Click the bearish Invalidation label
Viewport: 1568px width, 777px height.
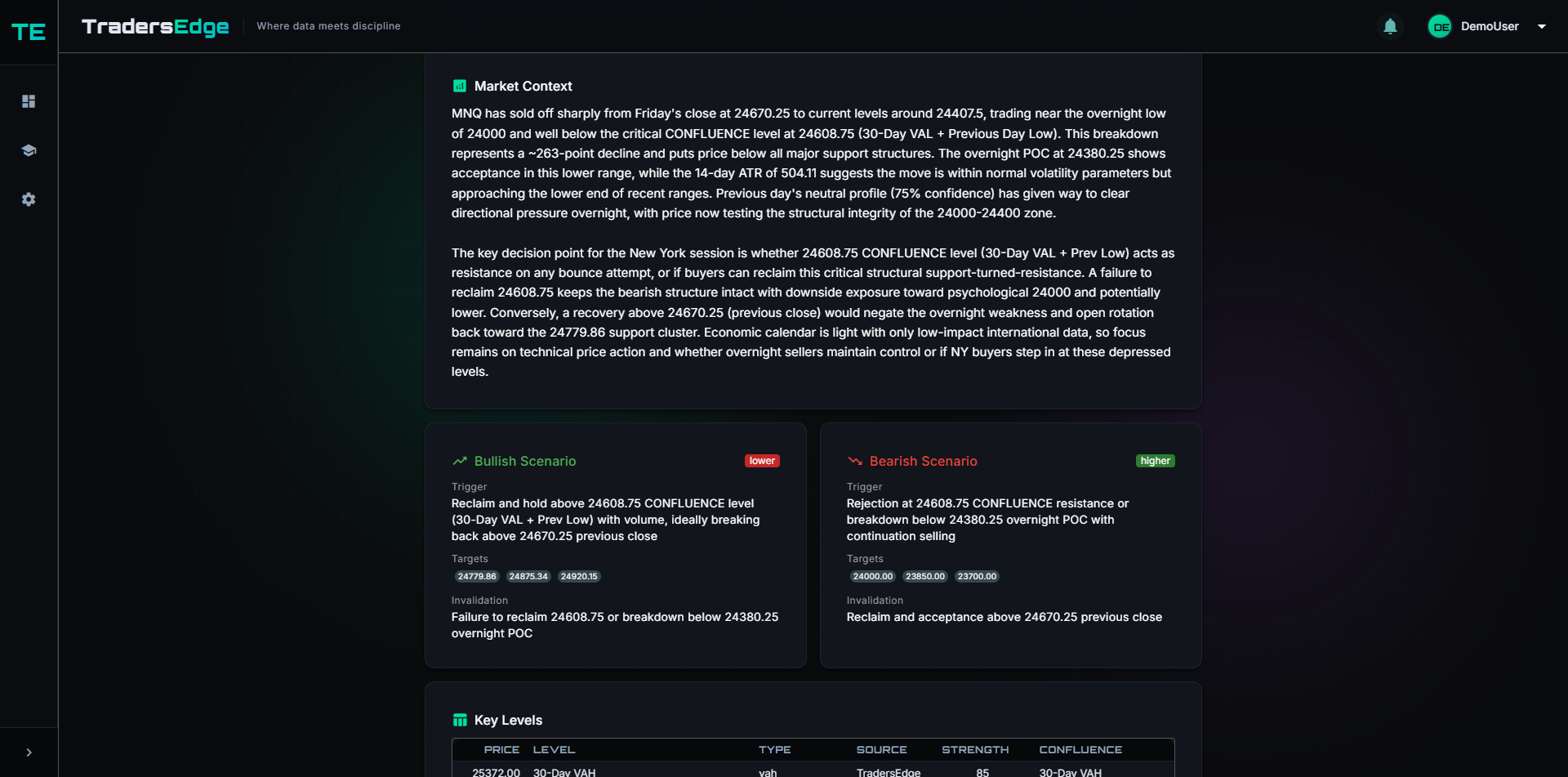[875, 600]
